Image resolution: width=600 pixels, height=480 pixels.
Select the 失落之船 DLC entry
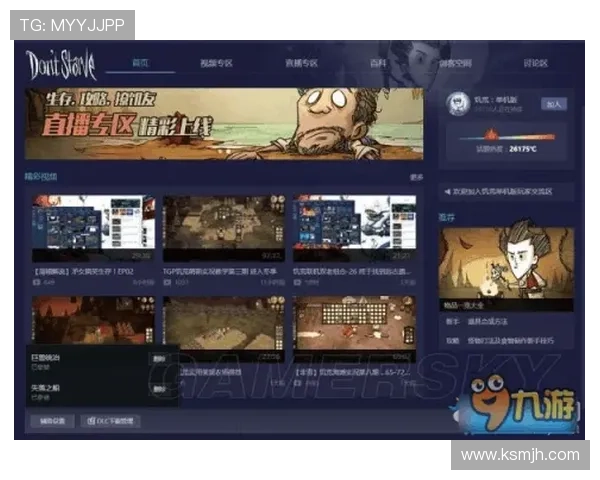46,388
